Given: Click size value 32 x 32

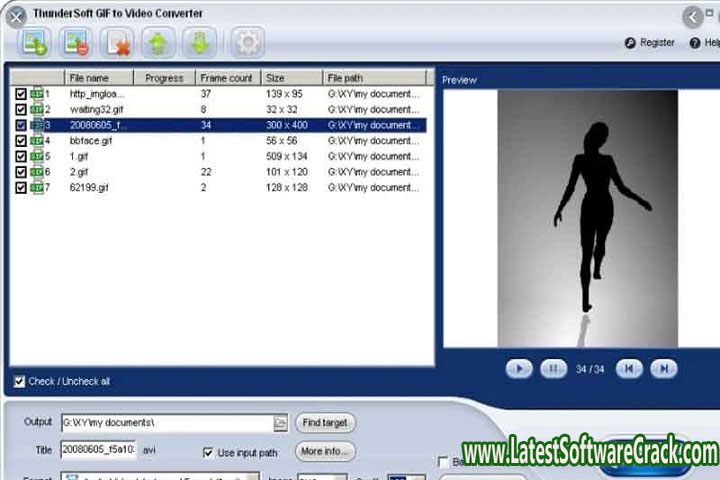Looking at the screenshot, I should (x=281, y=110).
